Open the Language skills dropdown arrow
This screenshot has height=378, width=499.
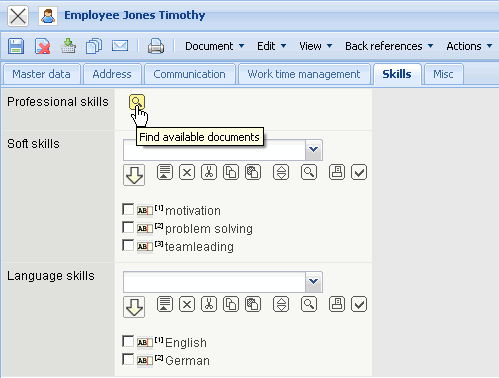[313, 282]
